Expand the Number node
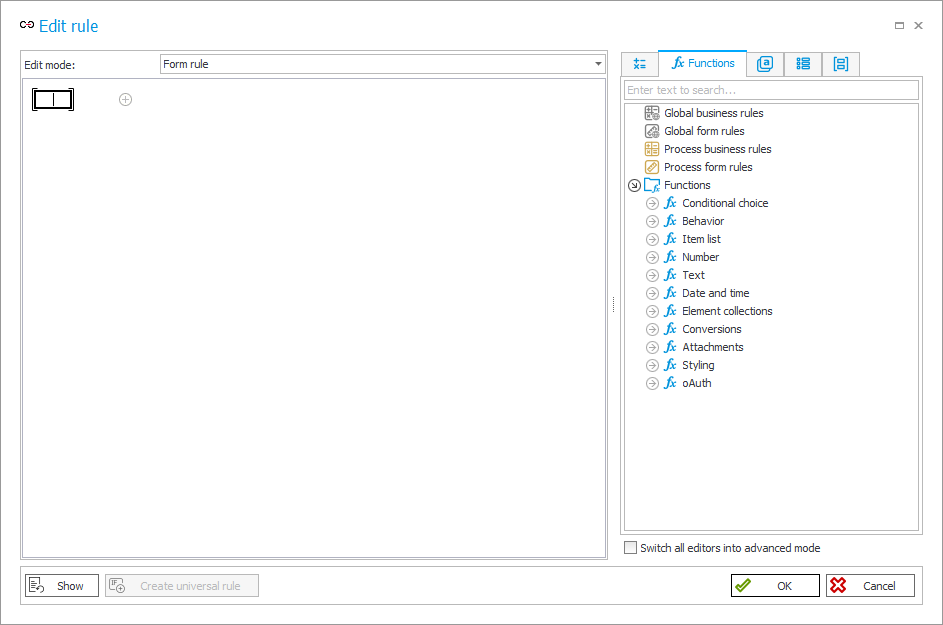 pos(652,257)
